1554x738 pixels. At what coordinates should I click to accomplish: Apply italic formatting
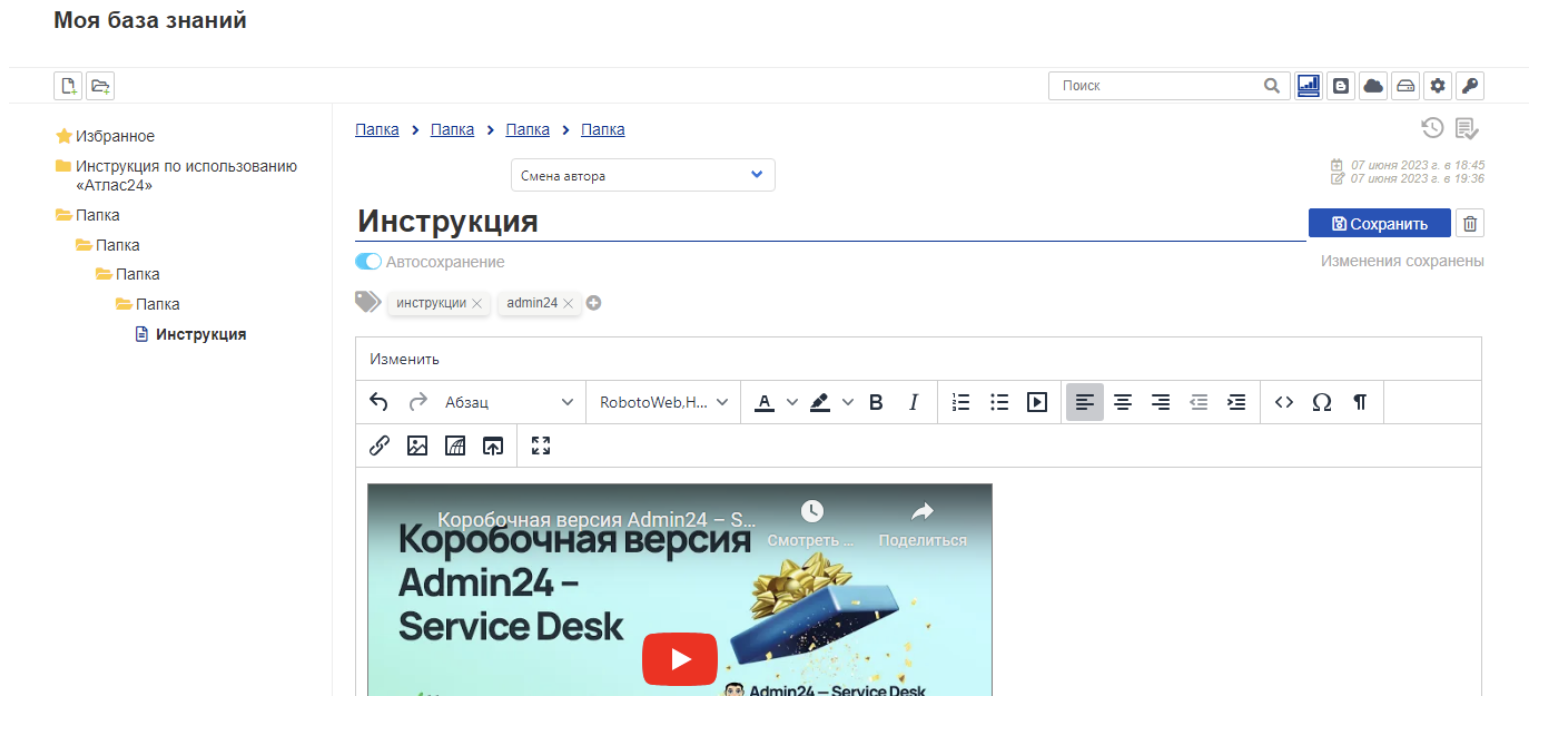(x=913, y=402)
